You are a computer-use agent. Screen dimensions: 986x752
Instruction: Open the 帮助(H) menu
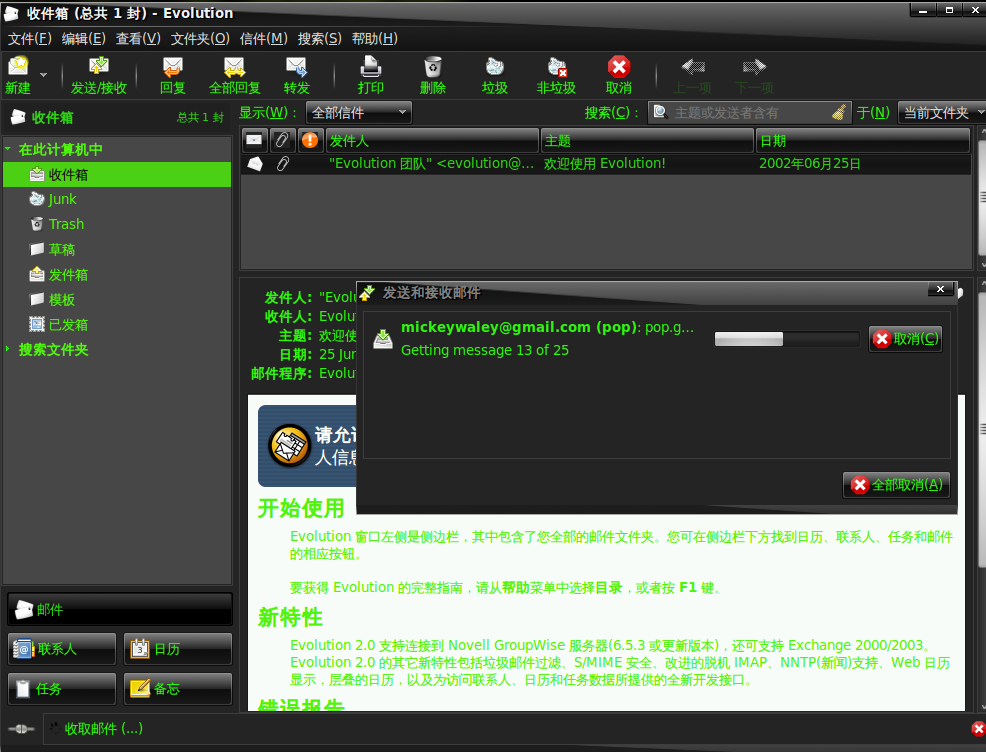tap(375, 38)
